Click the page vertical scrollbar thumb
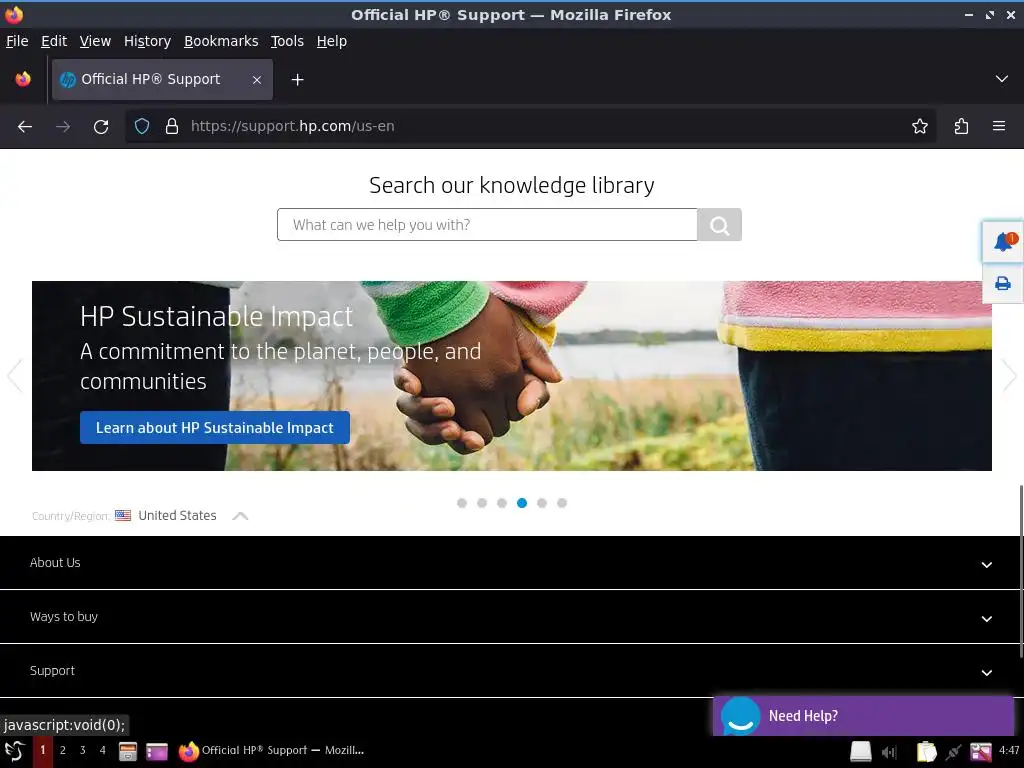Viewport: 1024px width, 768px height. (x=1020, y=571)
